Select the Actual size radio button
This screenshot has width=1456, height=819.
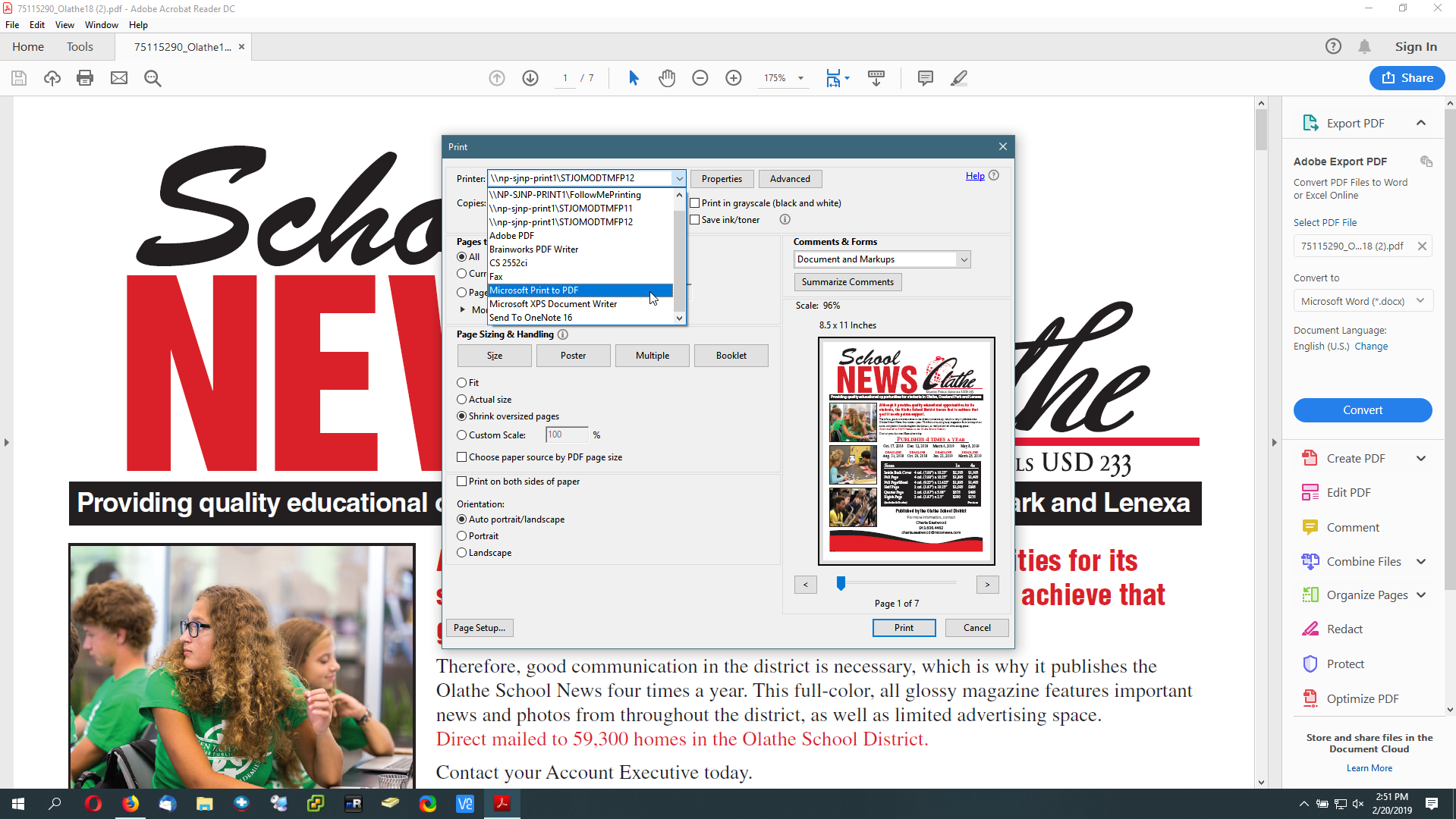[x=461, y=400]
